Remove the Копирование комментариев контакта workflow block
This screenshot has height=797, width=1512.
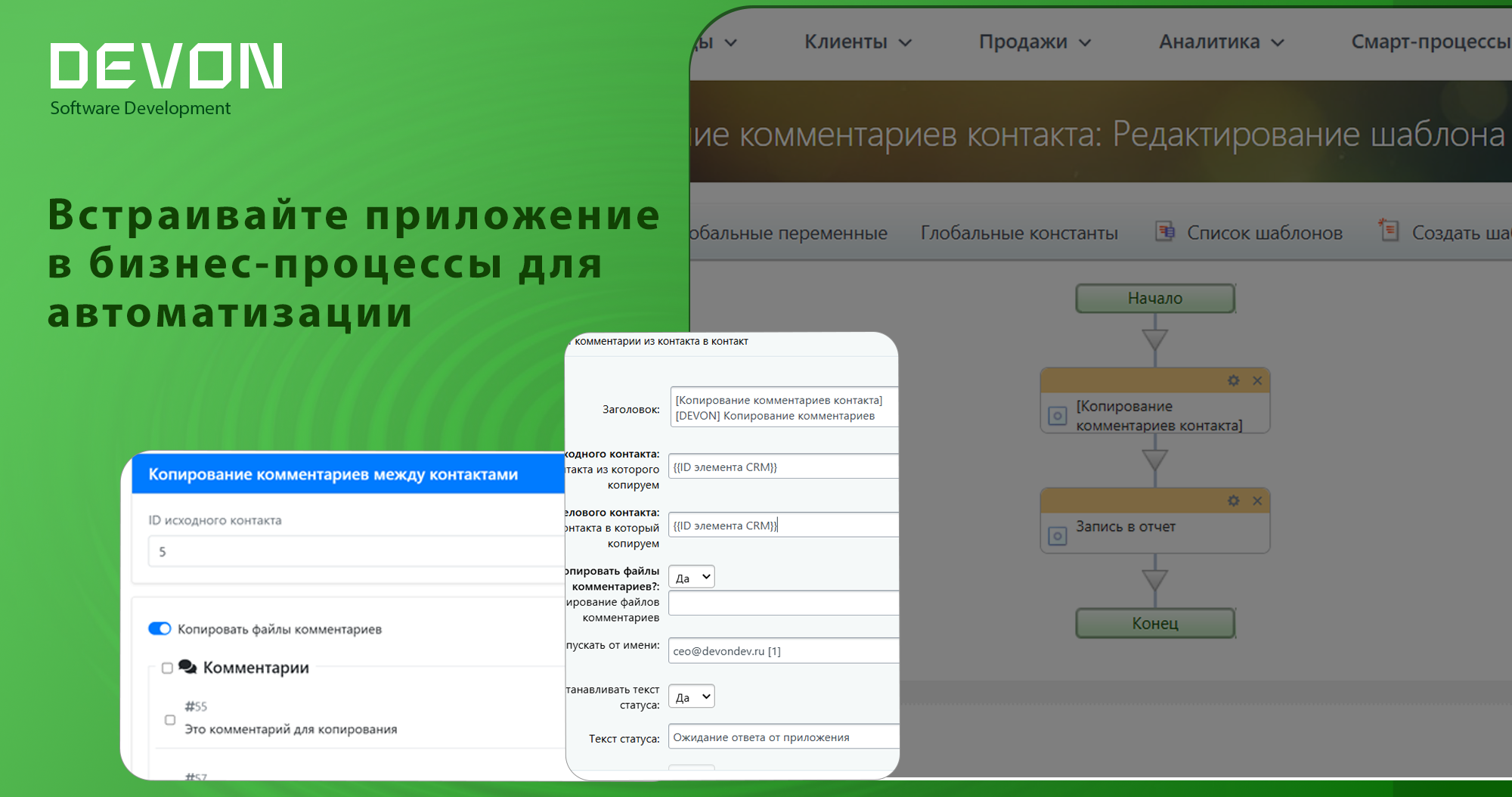pyautogui.click(x=1257, y=380)
